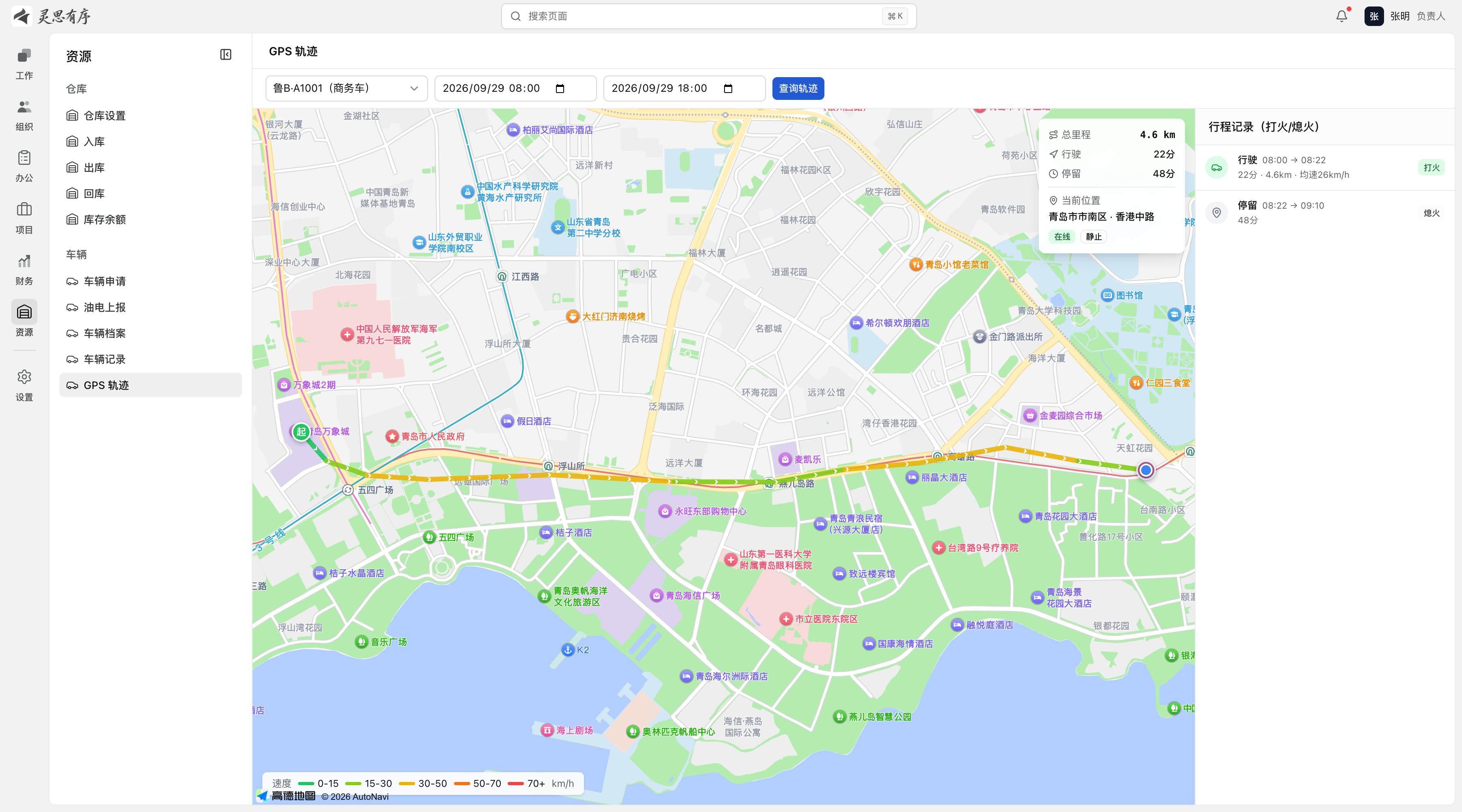
Task: Open 车辆档案 menu item
Action: click(x=150, y=334)
